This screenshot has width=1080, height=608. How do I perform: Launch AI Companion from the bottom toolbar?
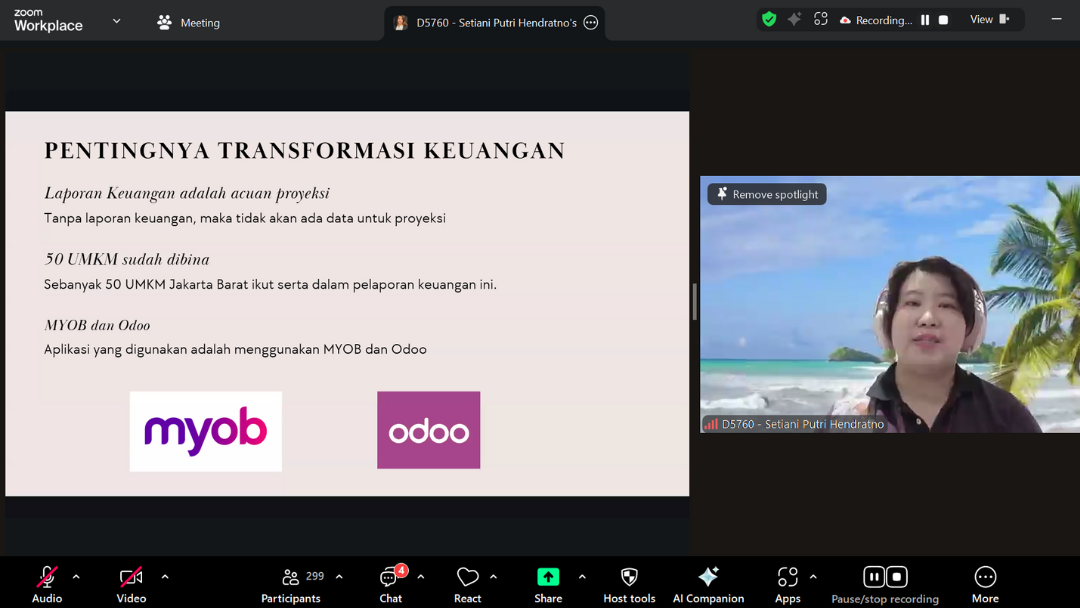pyautogui.click(x=708, y=577)
